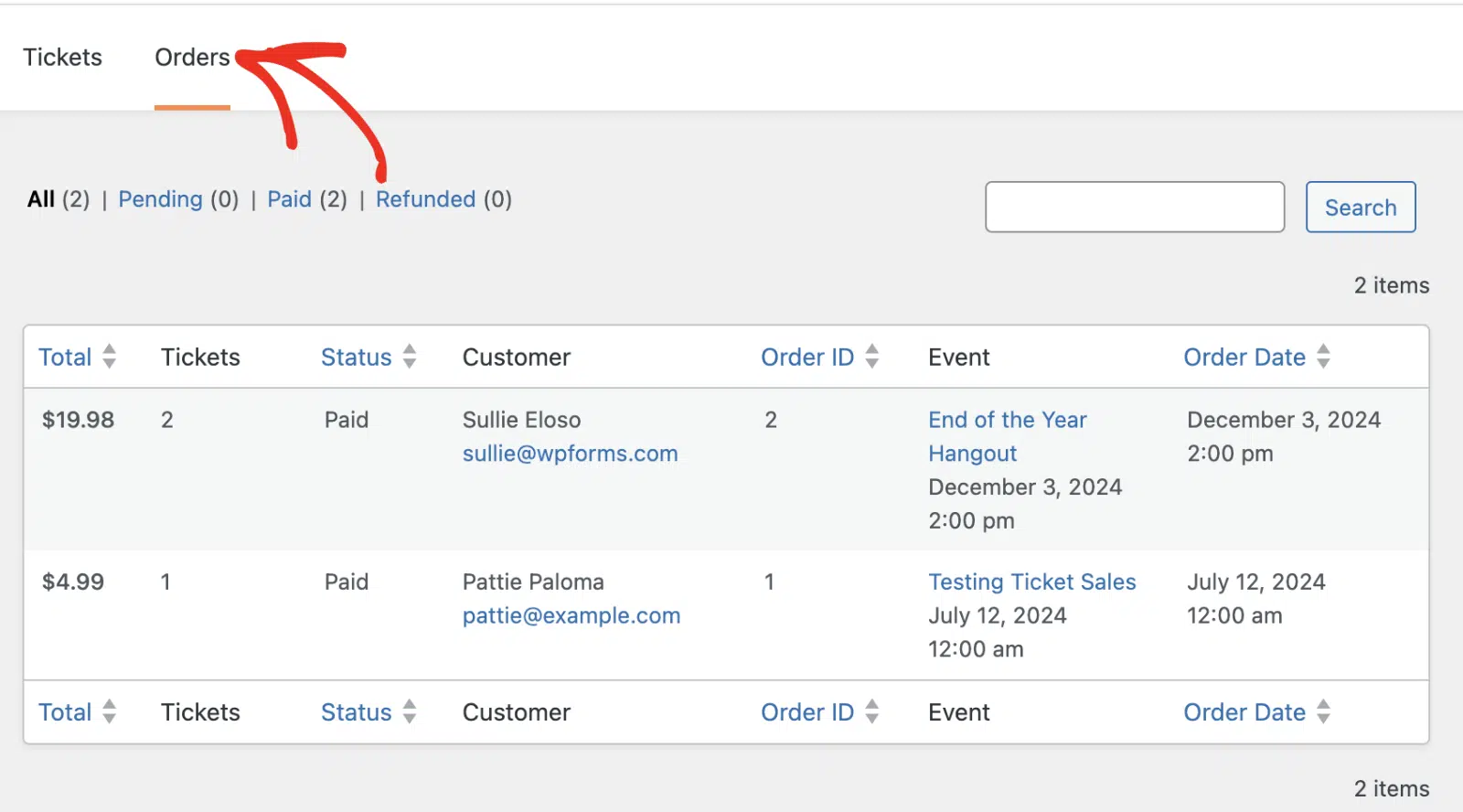1463x812 pixels.
Task: Click the Tickets column header
Action: tap(200, 357)
